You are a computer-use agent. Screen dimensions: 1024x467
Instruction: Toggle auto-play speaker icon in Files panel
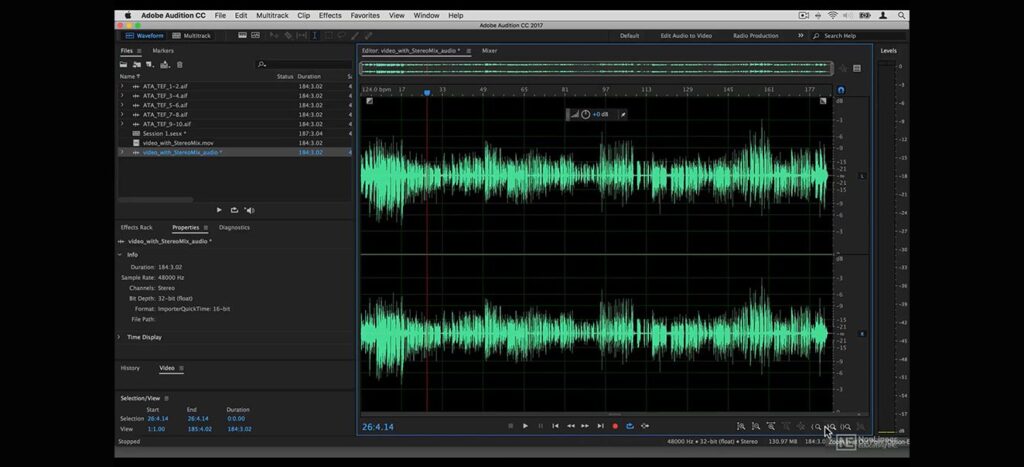tap(249, 210)
